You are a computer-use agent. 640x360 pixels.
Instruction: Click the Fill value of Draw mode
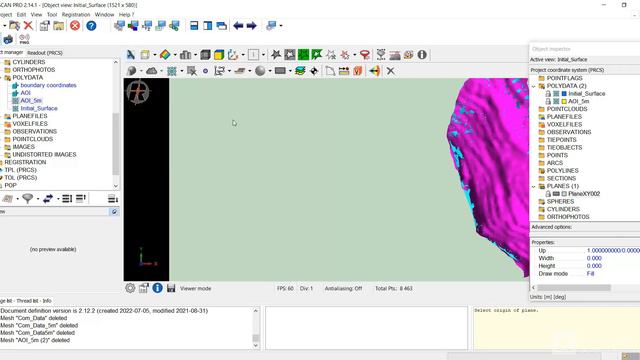(590, 274)
